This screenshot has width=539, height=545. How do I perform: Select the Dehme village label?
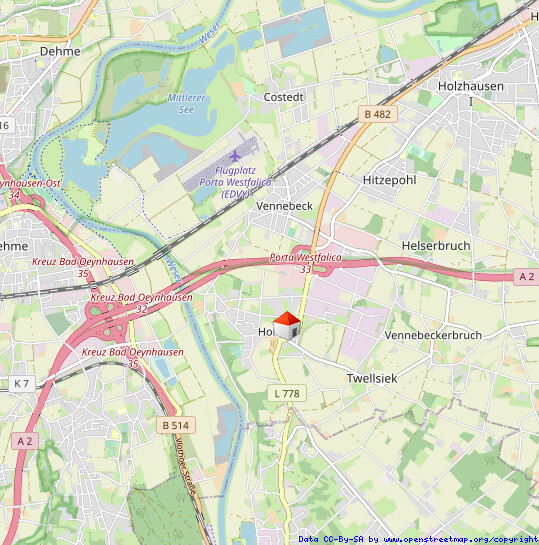(60, 51)
